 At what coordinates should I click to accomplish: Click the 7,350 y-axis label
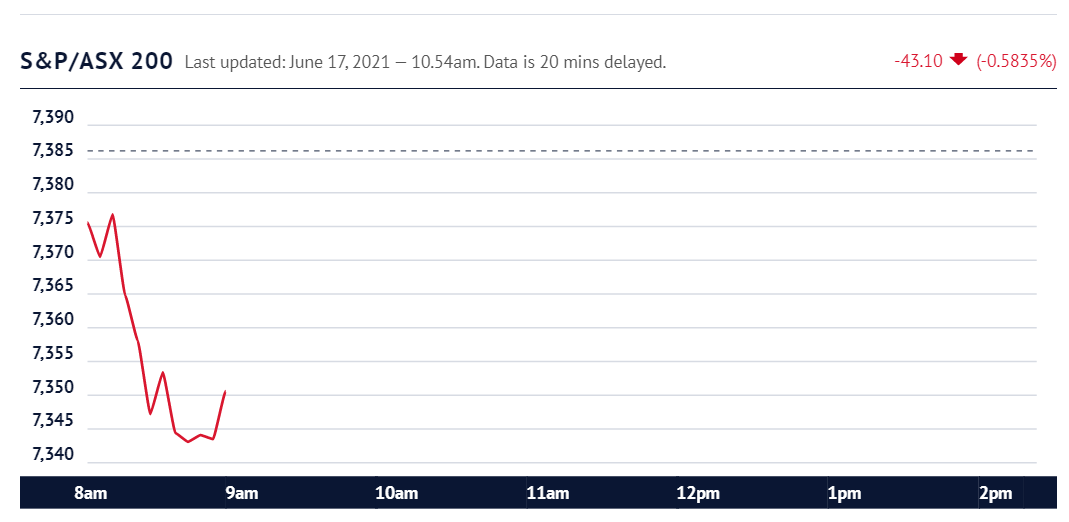pos(52,388)
